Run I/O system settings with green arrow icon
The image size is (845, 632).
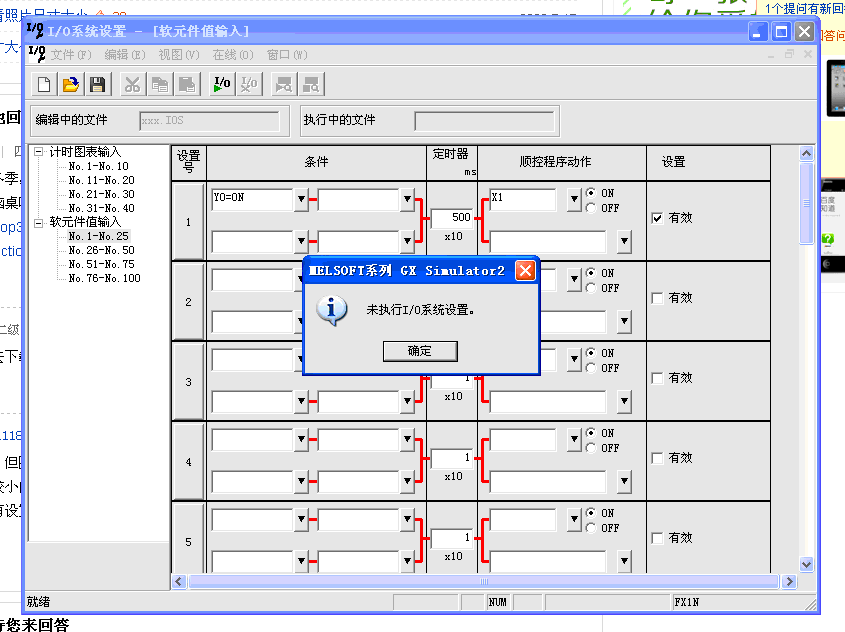[223, 85]
